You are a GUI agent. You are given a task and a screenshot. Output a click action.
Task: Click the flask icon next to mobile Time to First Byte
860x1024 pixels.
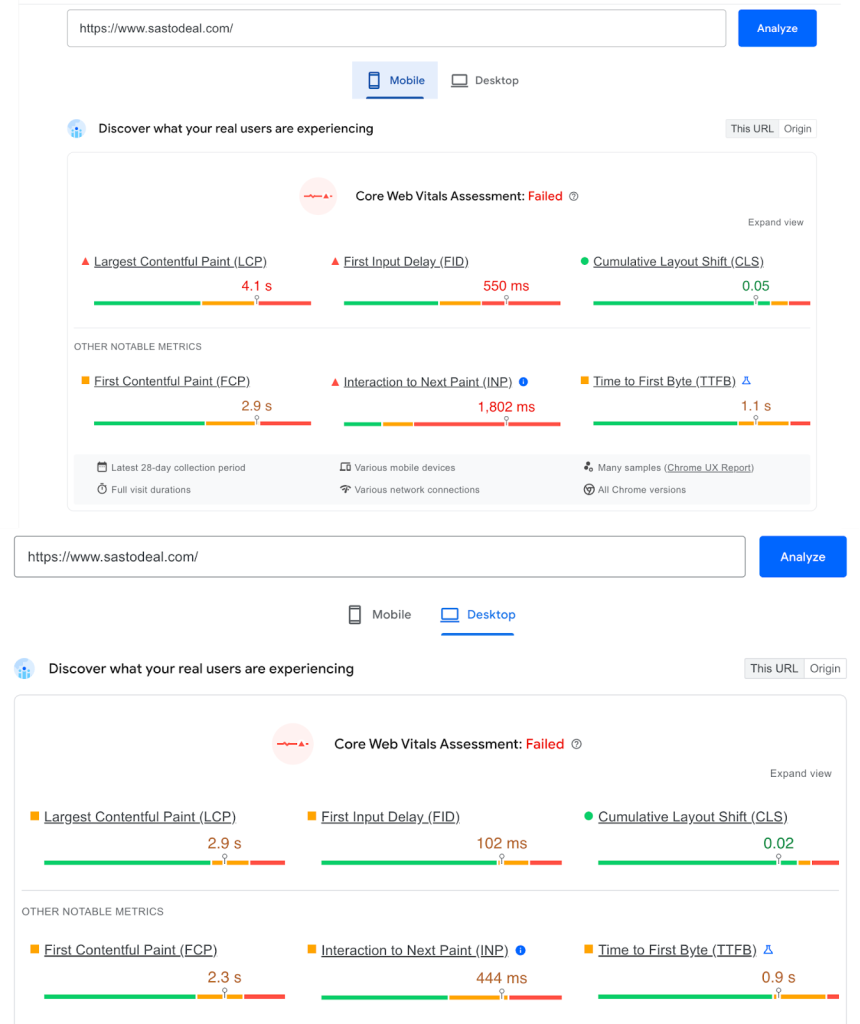pyautogui.click(x=746, y=381)
